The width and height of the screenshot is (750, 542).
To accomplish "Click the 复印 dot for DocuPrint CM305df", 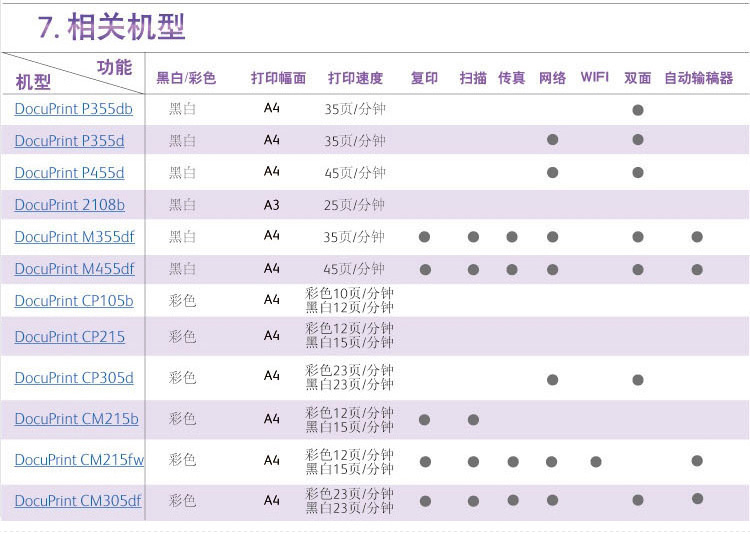I will tap(425, 501).
